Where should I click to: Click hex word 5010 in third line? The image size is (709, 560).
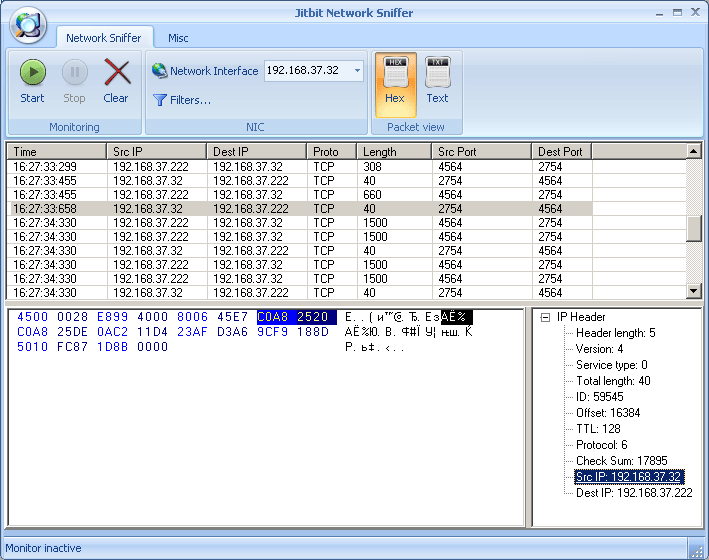pos(33,347)
